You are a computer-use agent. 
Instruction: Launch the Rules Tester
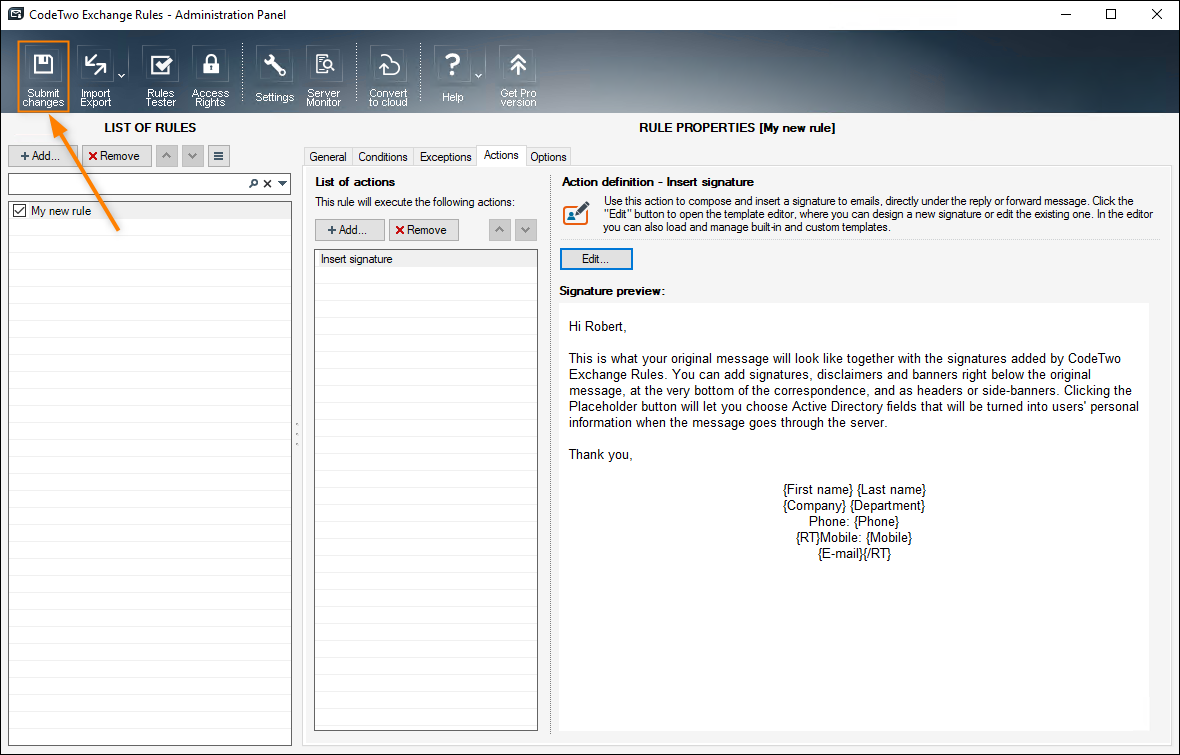[x=160, y=76]
